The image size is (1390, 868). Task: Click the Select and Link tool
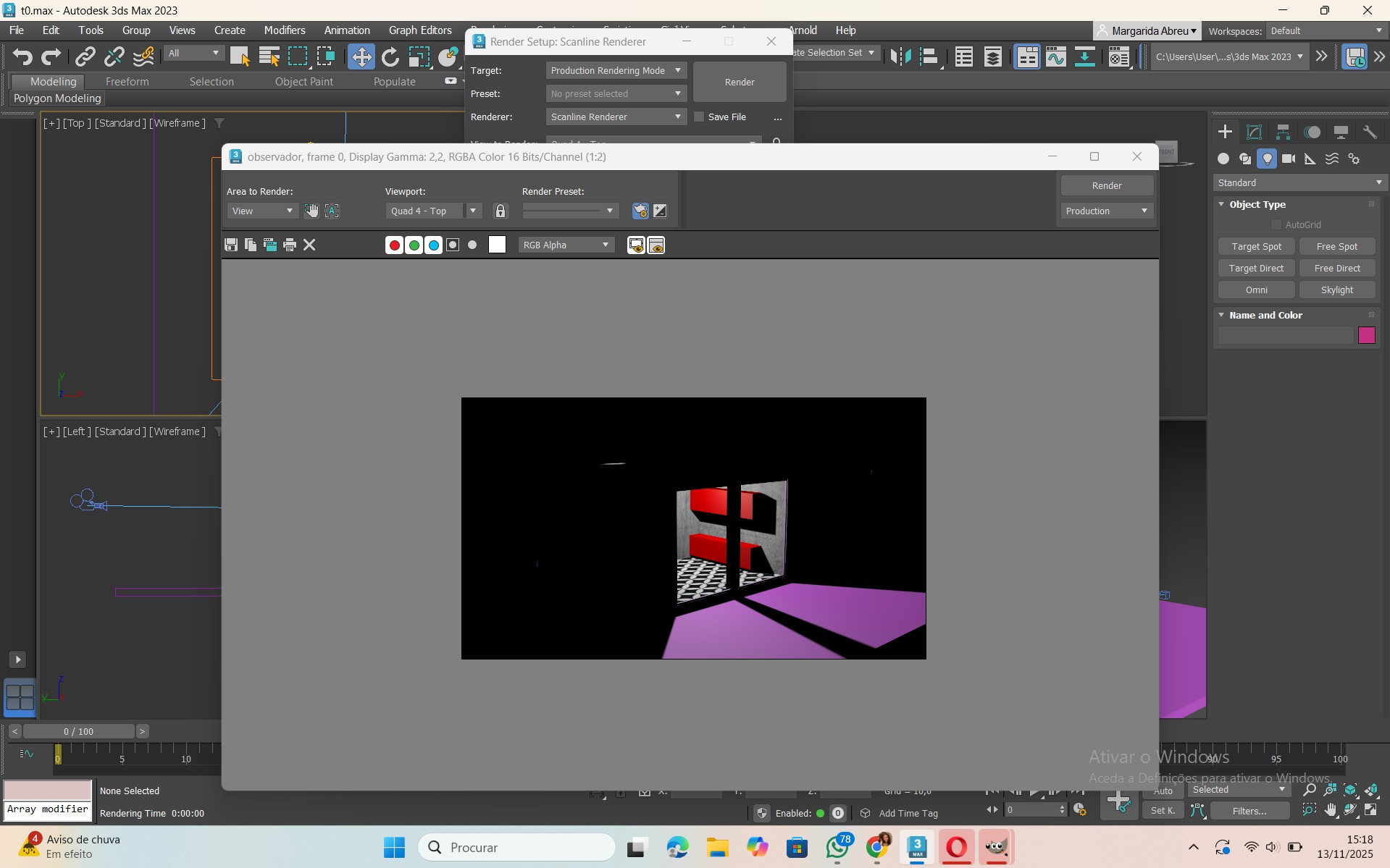tap(85, 56)
